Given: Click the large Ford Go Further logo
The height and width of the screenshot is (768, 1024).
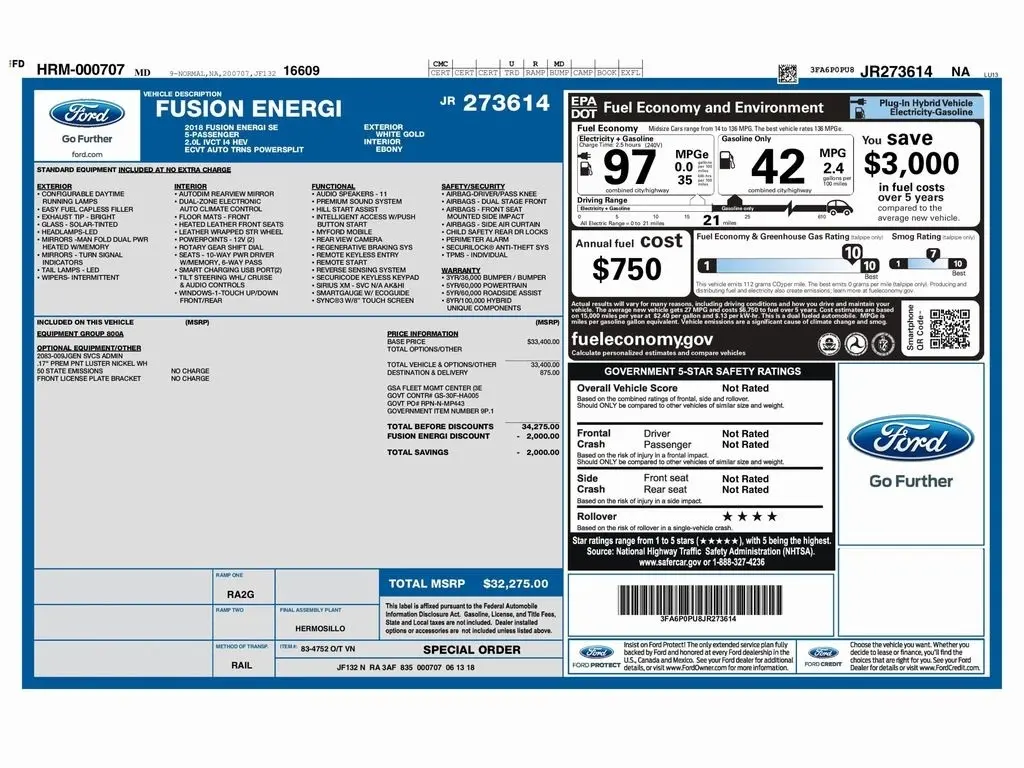Looking at the screenshot, I should click(910, 452).
